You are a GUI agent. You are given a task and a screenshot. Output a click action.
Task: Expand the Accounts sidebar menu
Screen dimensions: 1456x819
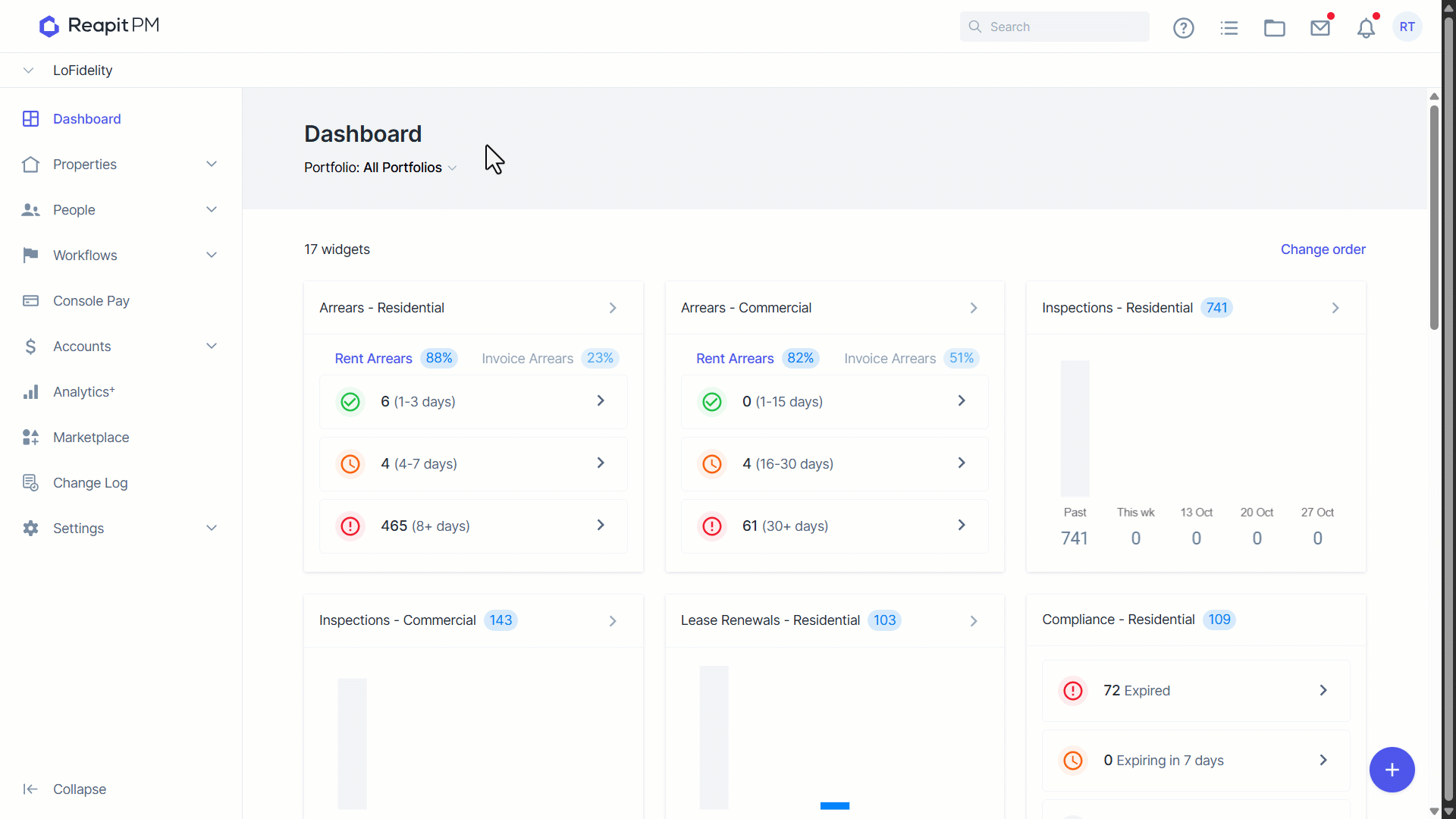pos(121,347)
